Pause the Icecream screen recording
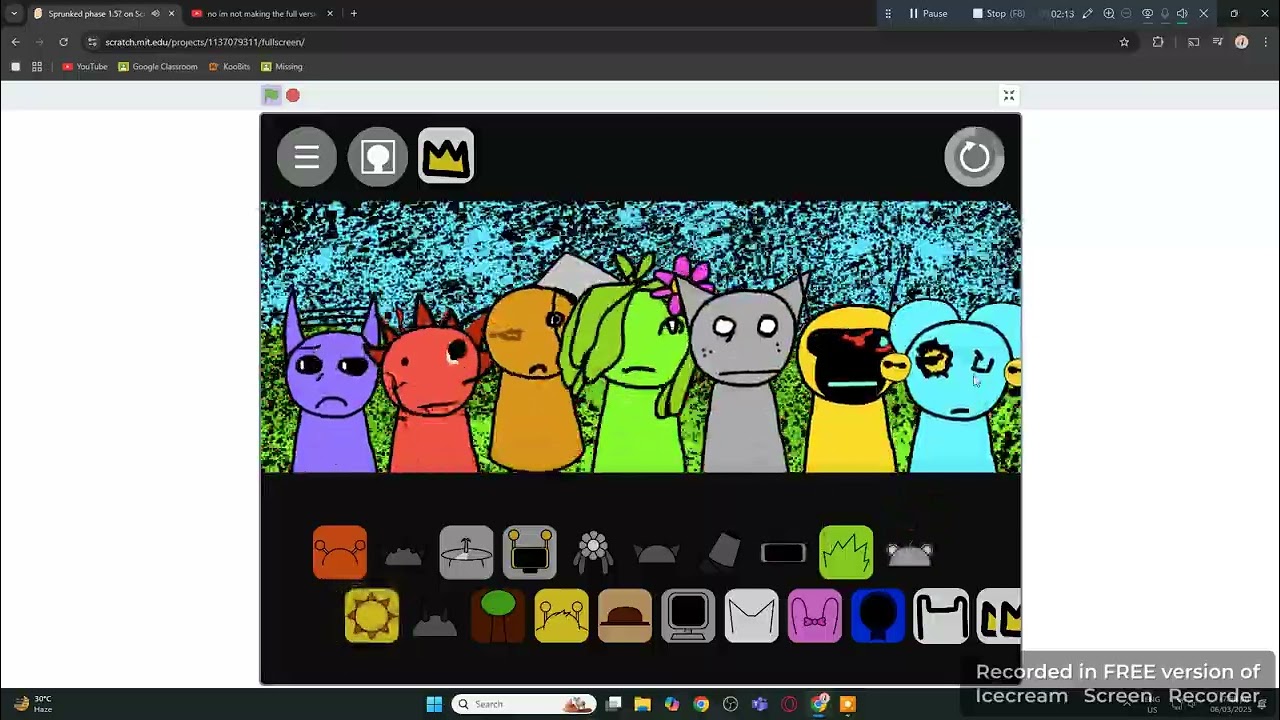Image resolution: width=1280 pixels, height=720 pixels. coord(928,13)
